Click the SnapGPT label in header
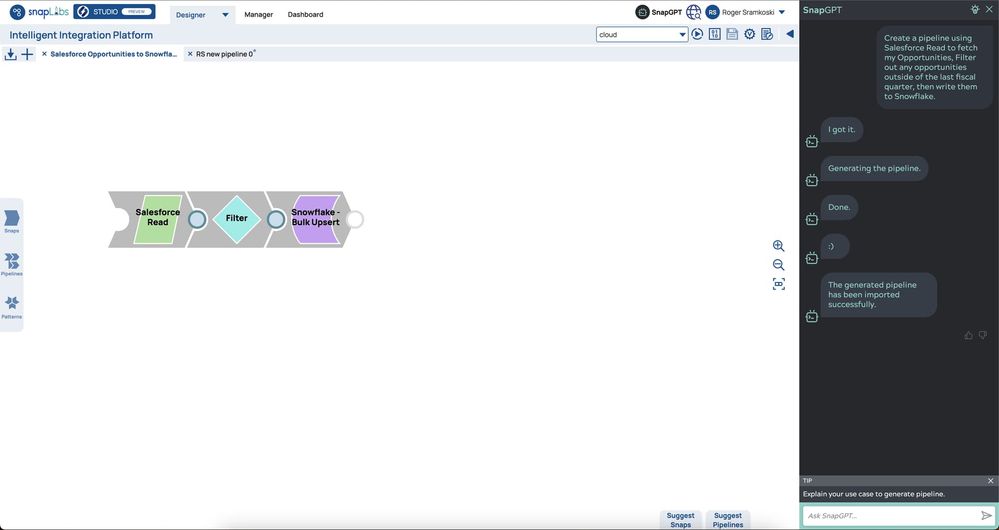Viewport: 999px width, 530px height. 666,12
